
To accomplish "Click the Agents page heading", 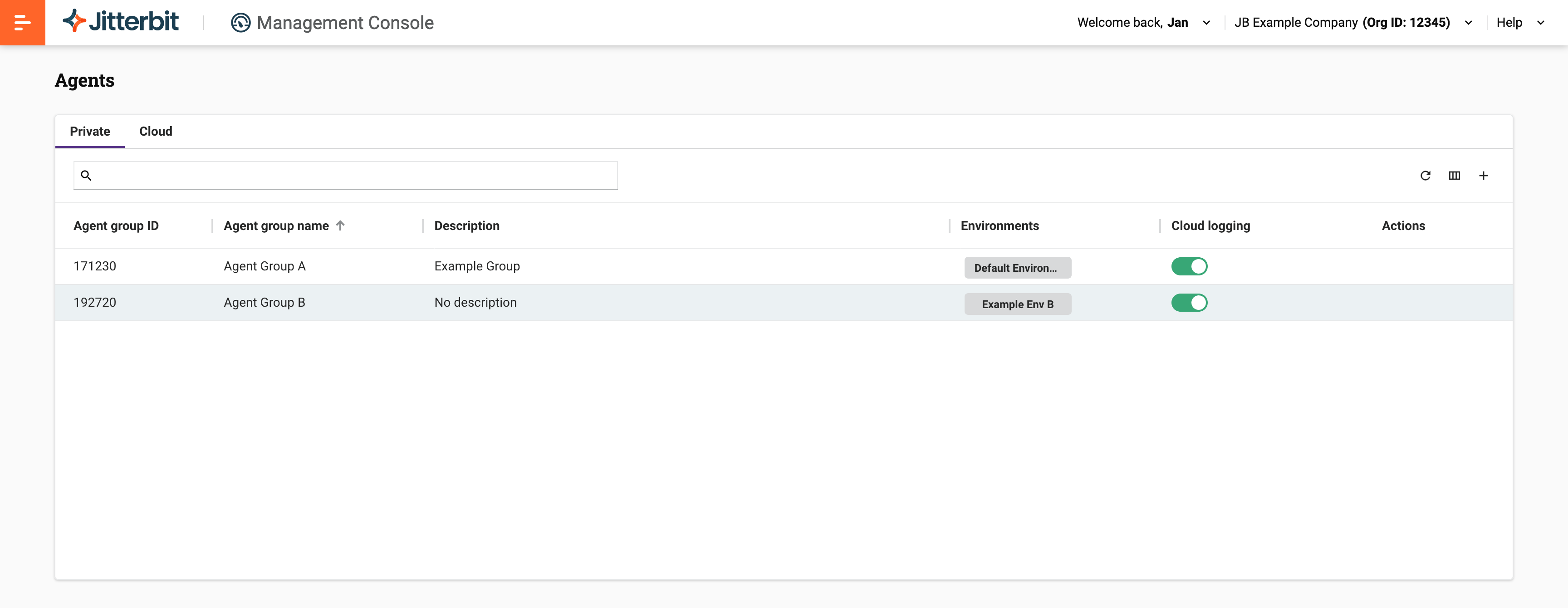I will click(84, 80).
